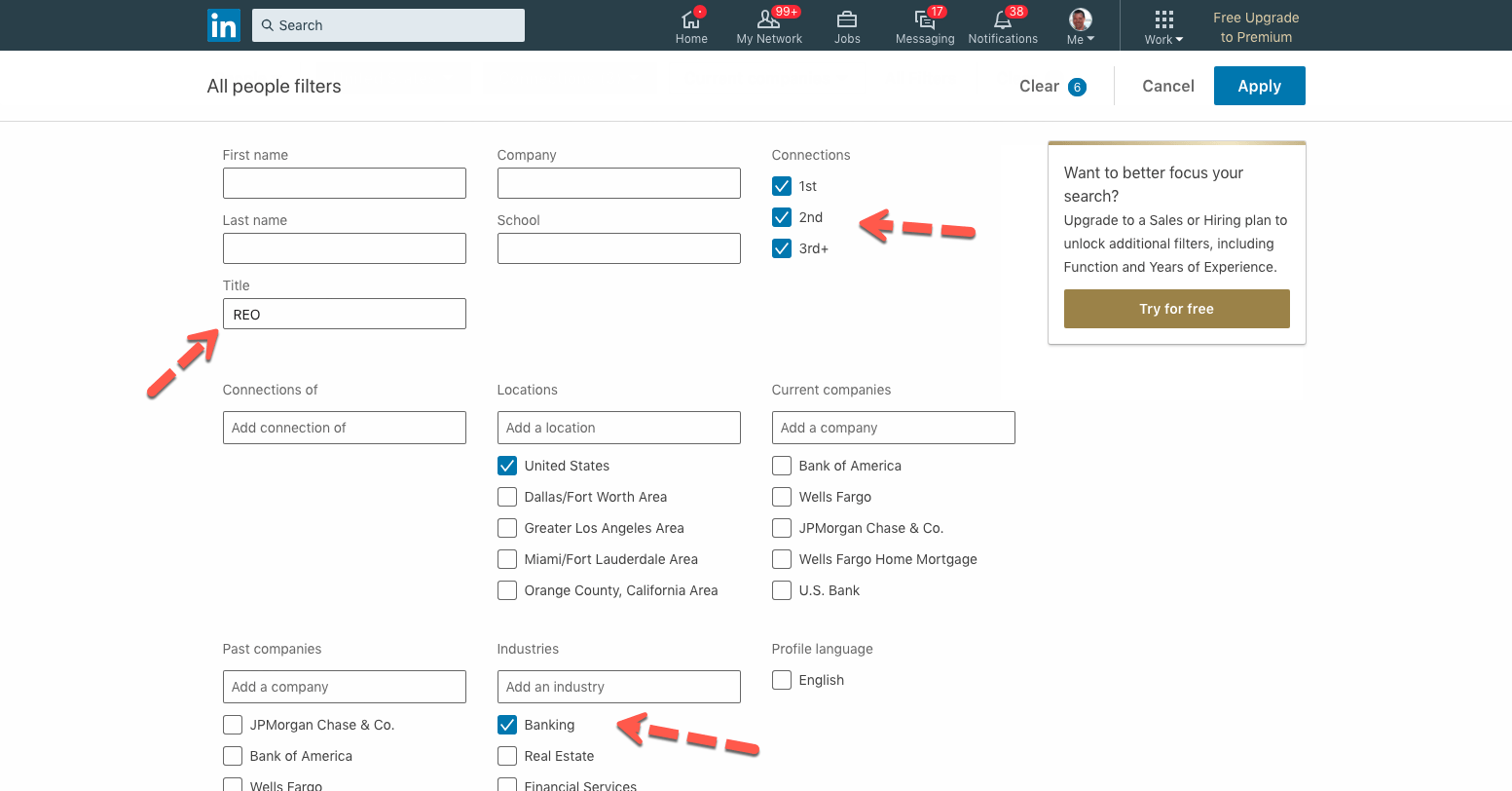Uncheck the 1st connections checkbox

[x=781, y=186]
